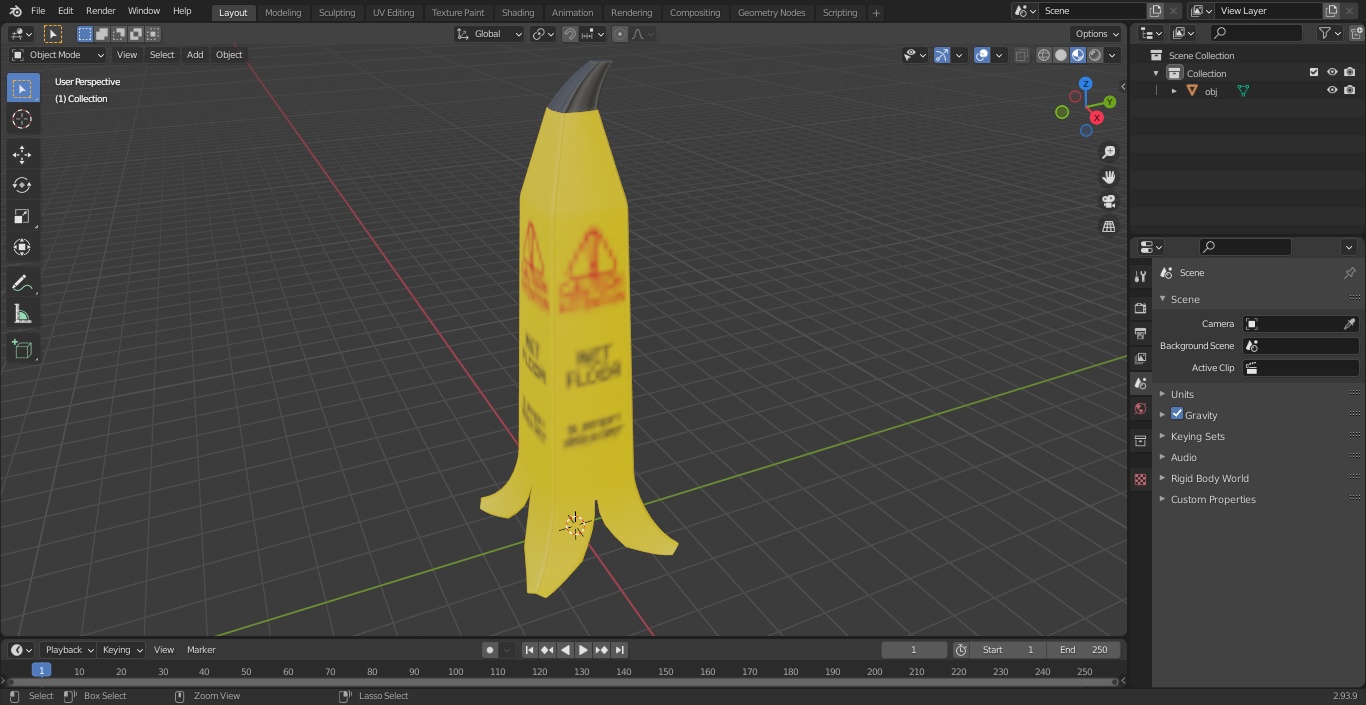Select the Transform tool
Viewport: 1366px width, 705px height.
22,247
